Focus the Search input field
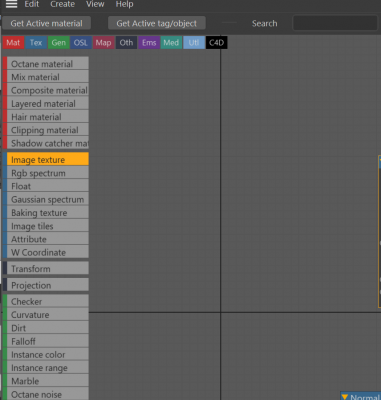Screen dimensions: 381x400 pos(335,23)
